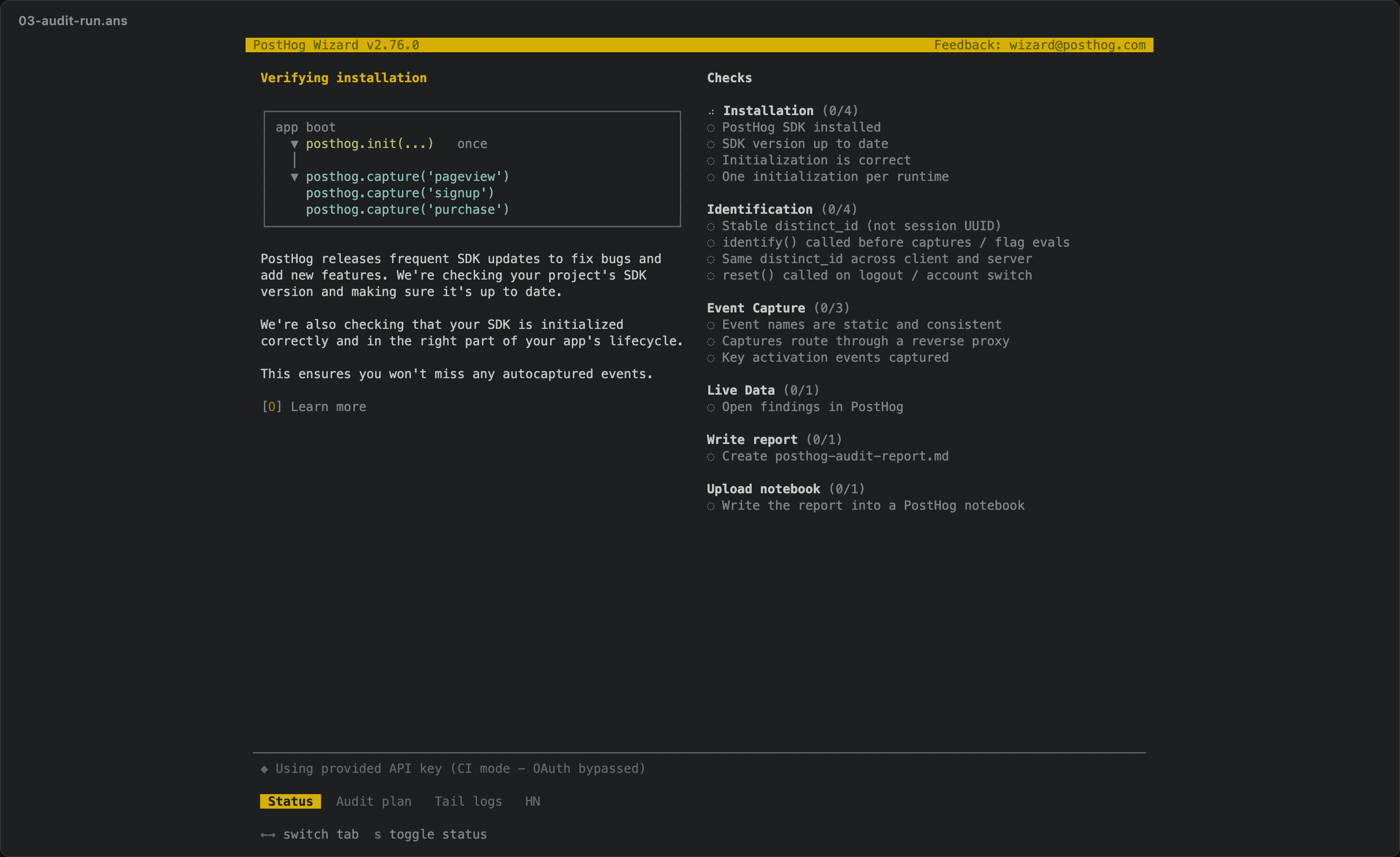Open the Tail logs tab
Image resolution: width=1400 pixels, height=857 pixels.
468,801
